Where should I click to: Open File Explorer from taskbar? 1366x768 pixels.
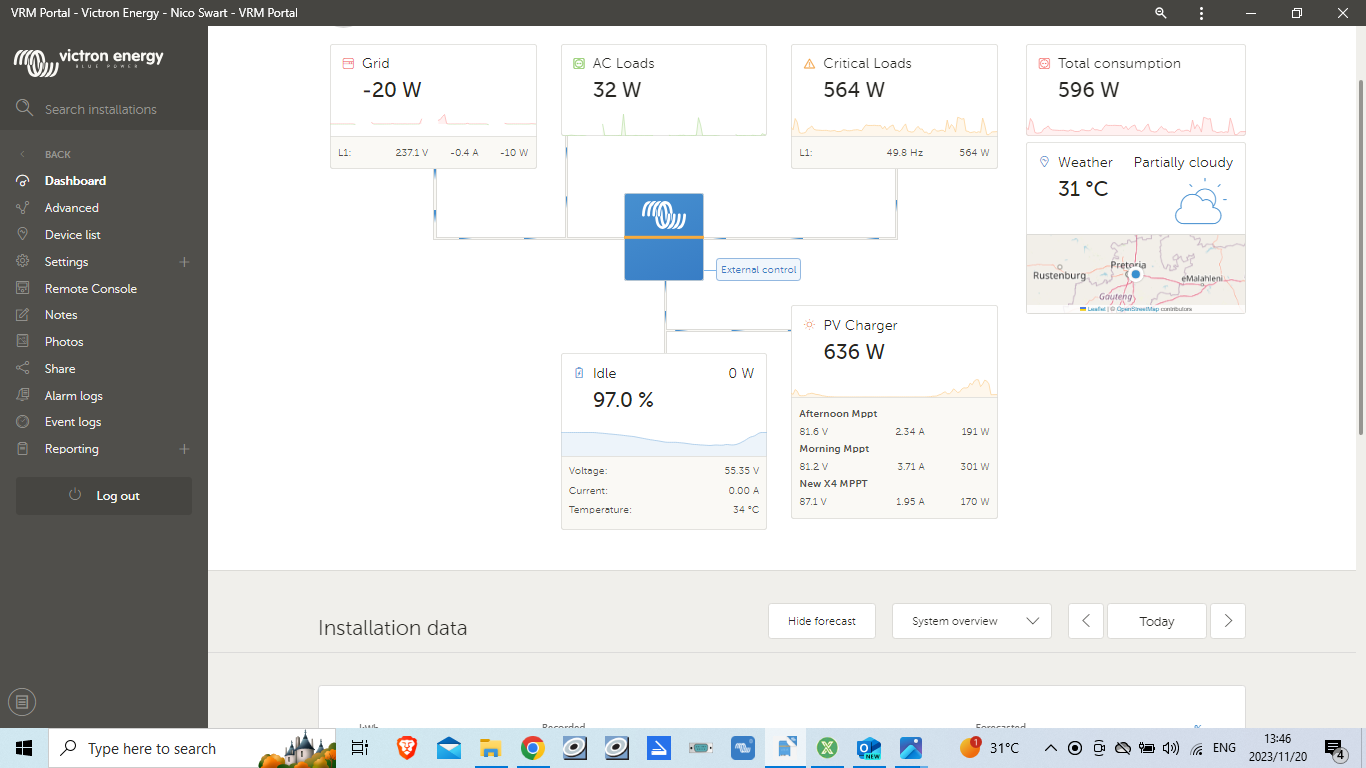tap(490, 748)
